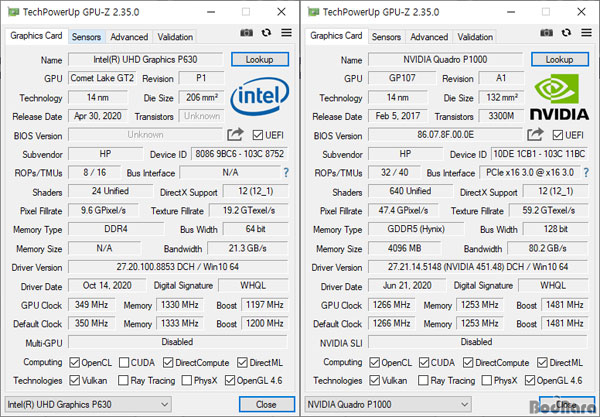Click GPU-Z app icon in Intel window title bar
This screenshot has height=417, width=600.
tap(14, 12)
